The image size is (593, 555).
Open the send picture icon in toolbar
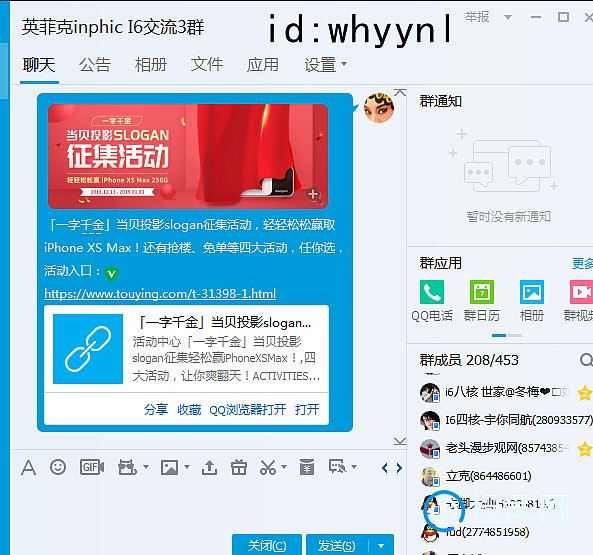coord(169,467)
